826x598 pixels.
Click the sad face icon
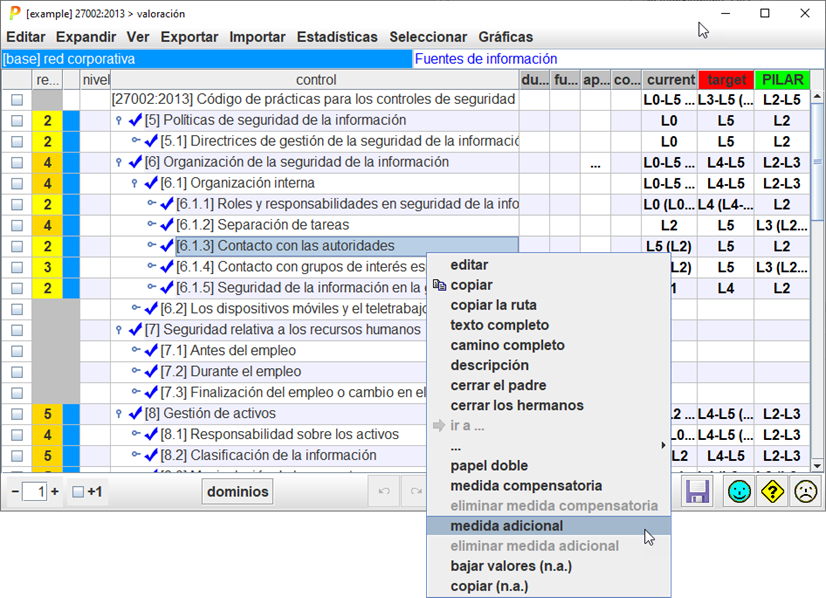click(x=805, y=491)
